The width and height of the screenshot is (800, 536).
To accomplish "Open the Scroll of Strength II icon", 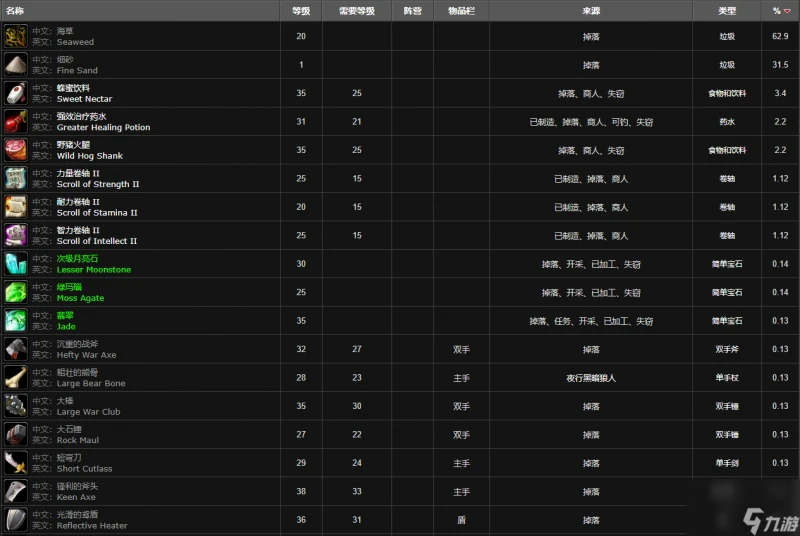I will (15, 179).
